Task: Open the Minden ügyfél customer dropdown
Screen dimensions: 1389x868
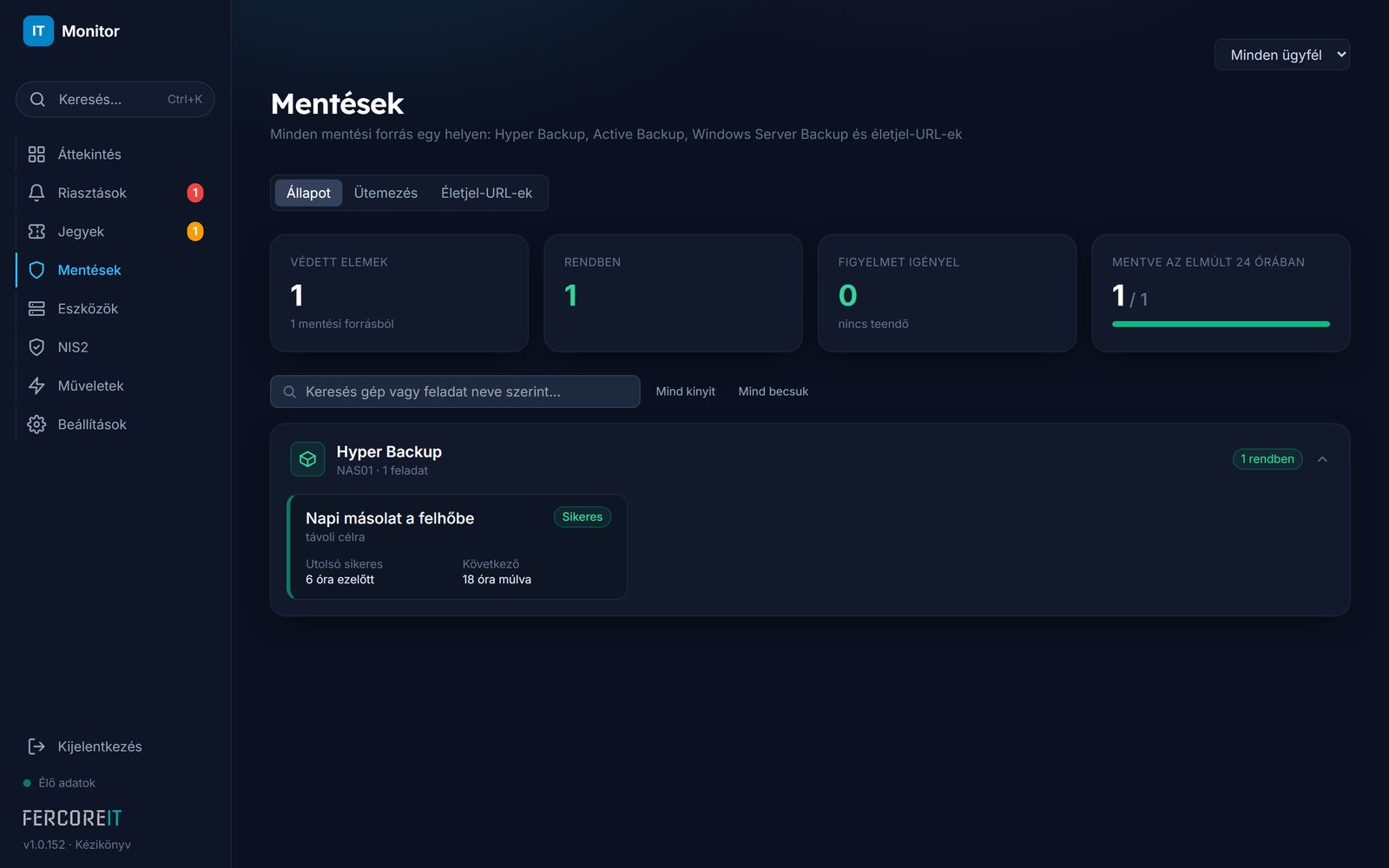Action: coord(1282,55)
